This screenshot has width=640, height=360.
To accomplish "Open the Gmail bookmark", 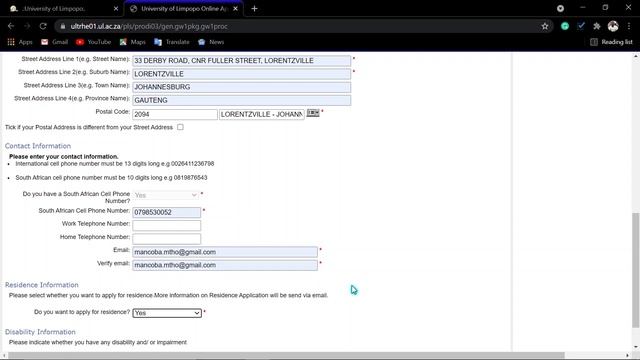I will 54,42.
